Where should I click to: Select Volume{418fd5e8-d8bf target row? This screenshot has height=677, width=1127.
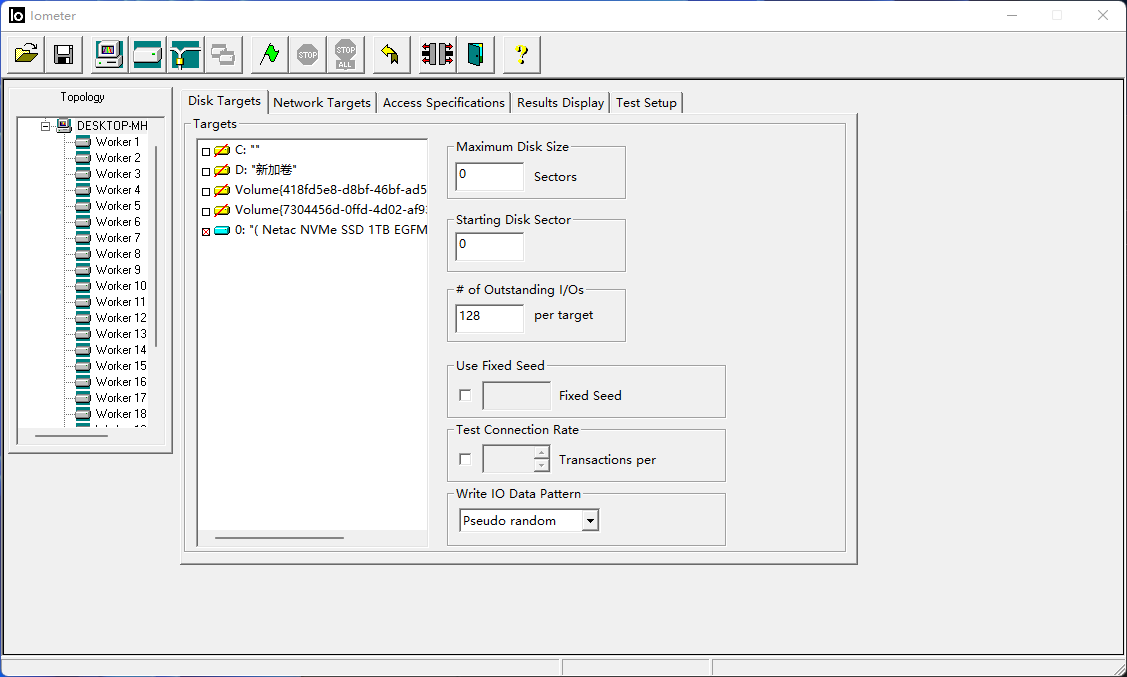(331, 190)
